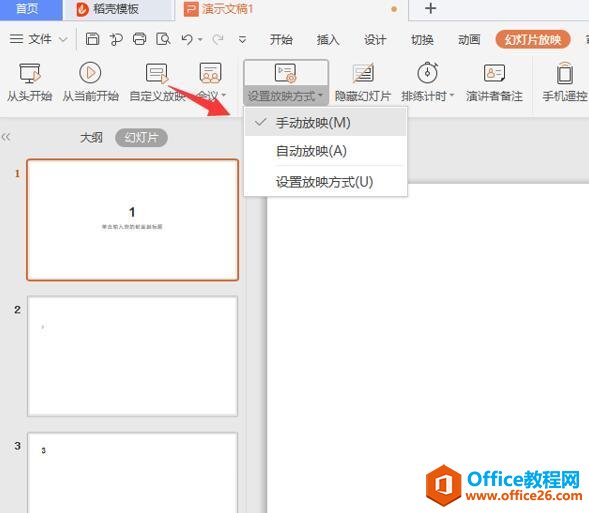This screenshot has width=589, height=513.
Task: Switch to 开始 ribbon tab
Action: click(281, 39)
